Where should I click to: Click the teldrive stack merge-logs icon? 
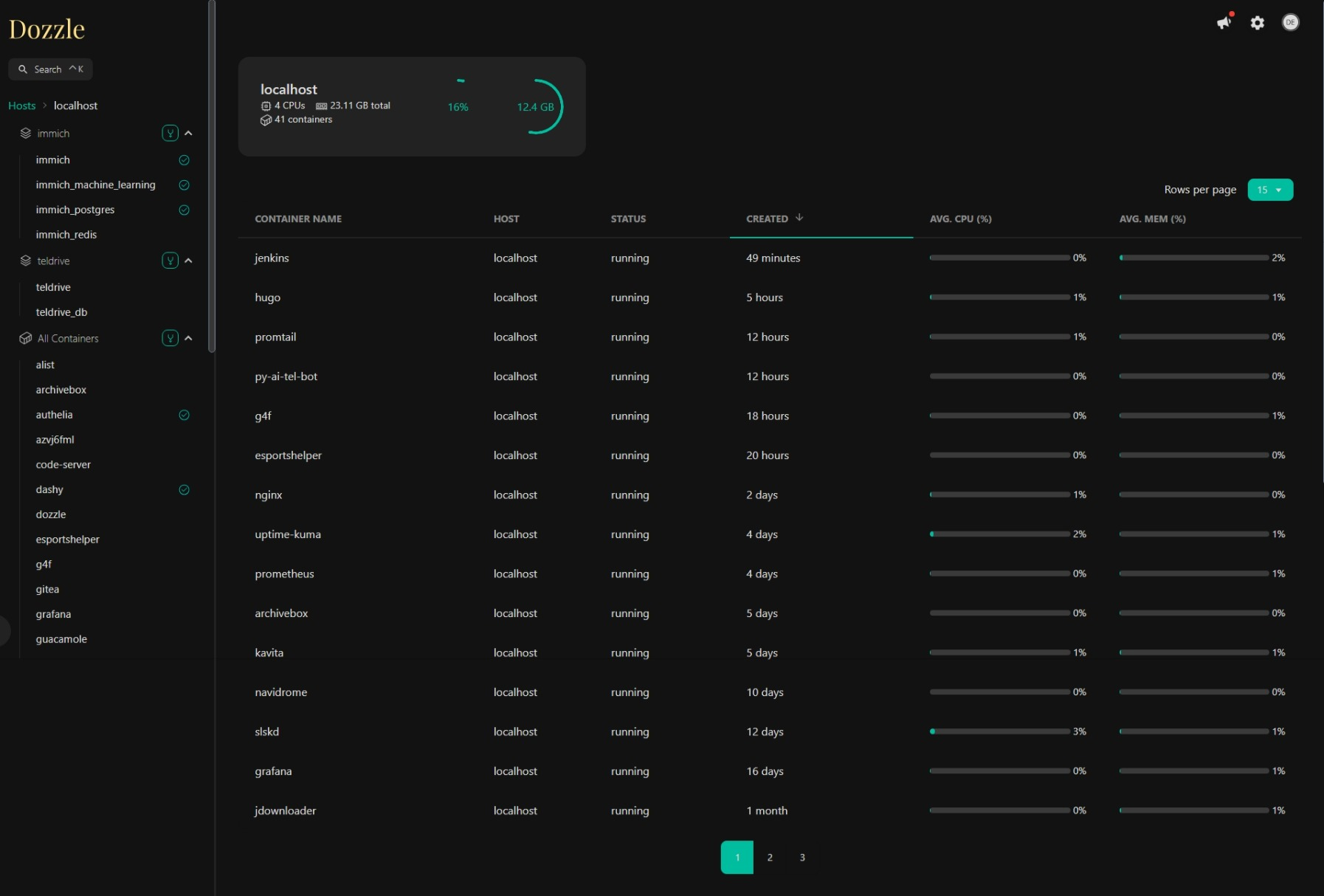170,261
